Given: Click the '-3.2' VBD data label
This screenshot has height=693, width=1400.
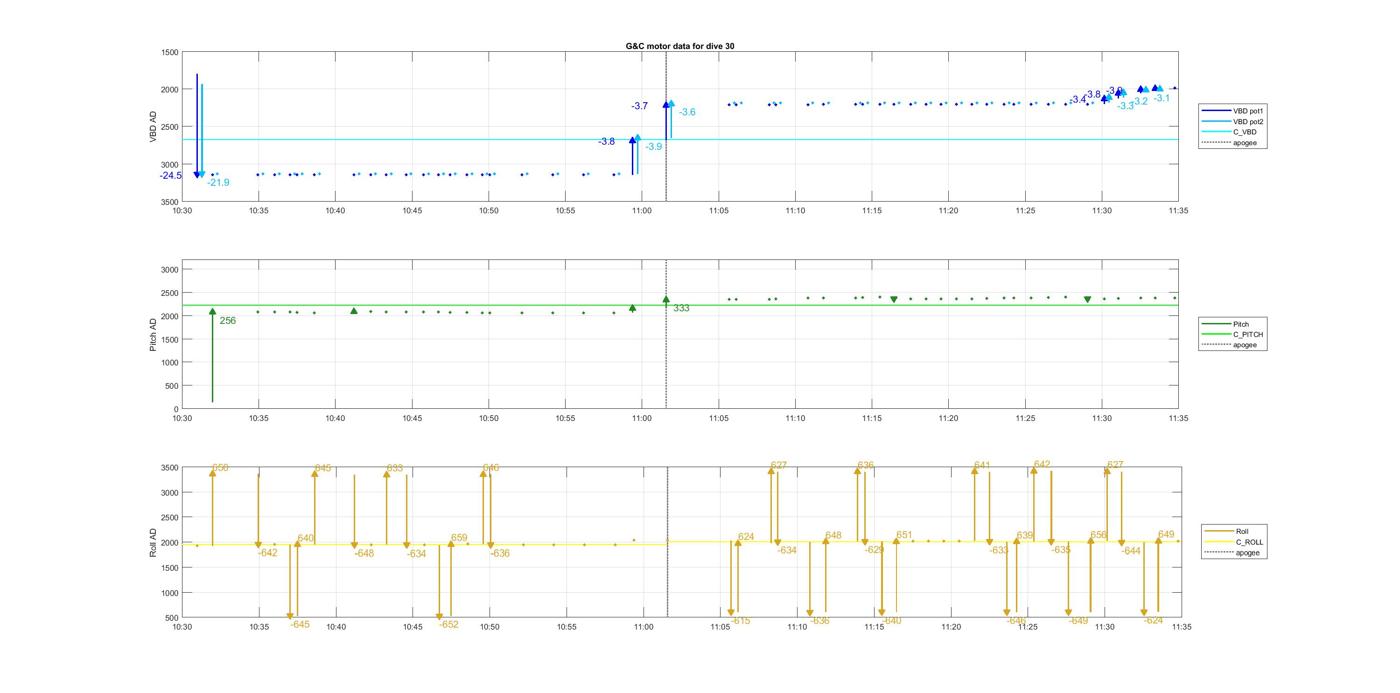Looking at the screenshot, I should click(x=1139, y=101).
